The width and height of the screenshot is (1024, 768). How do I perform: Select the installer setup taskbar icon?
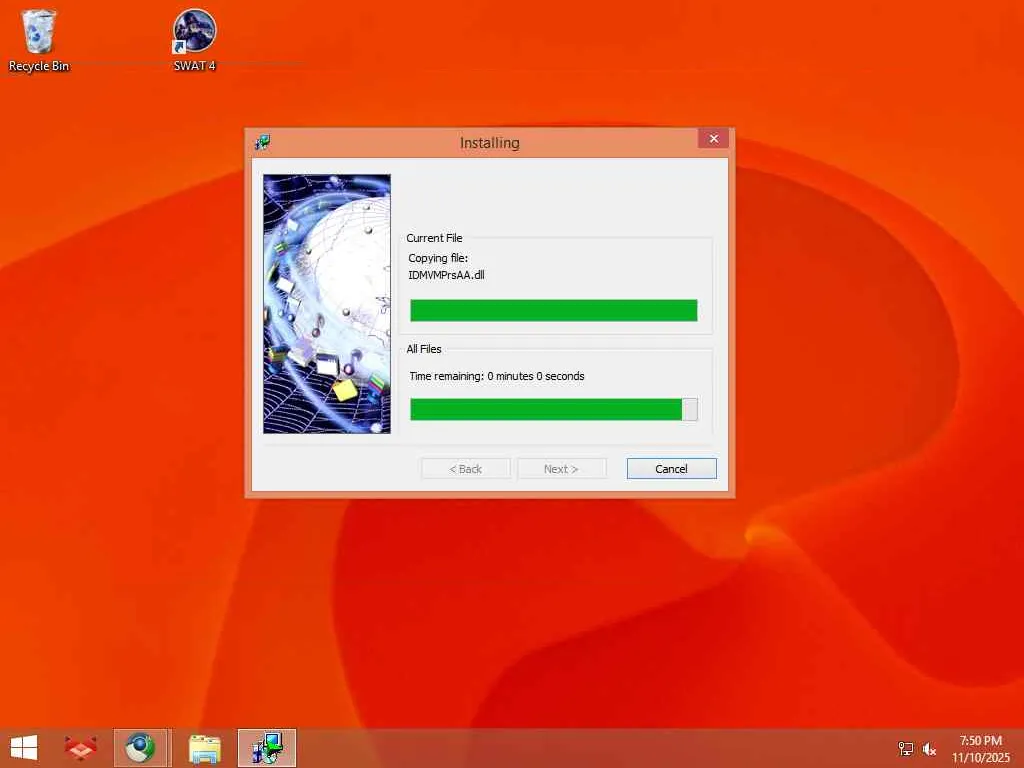pos(267,748)
